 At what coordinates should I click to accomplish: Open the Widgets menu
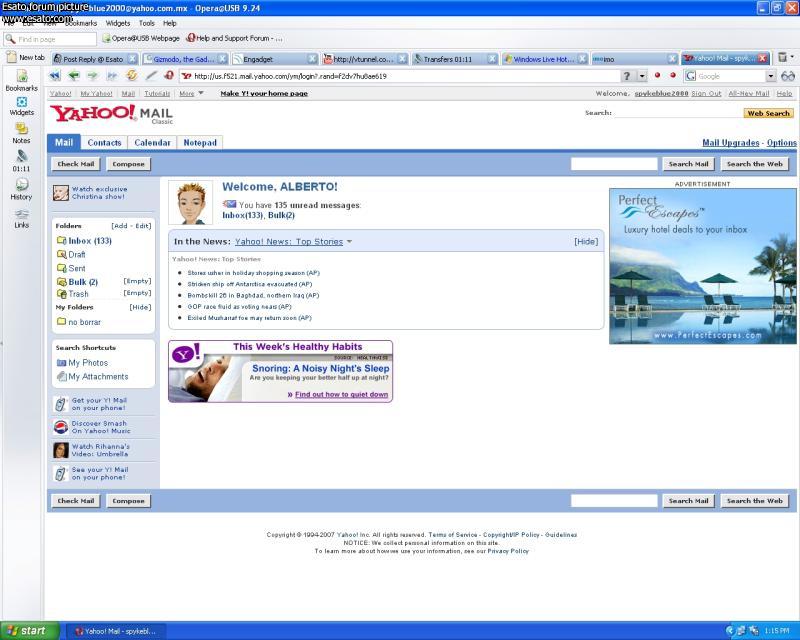click(x=118, y=23)
